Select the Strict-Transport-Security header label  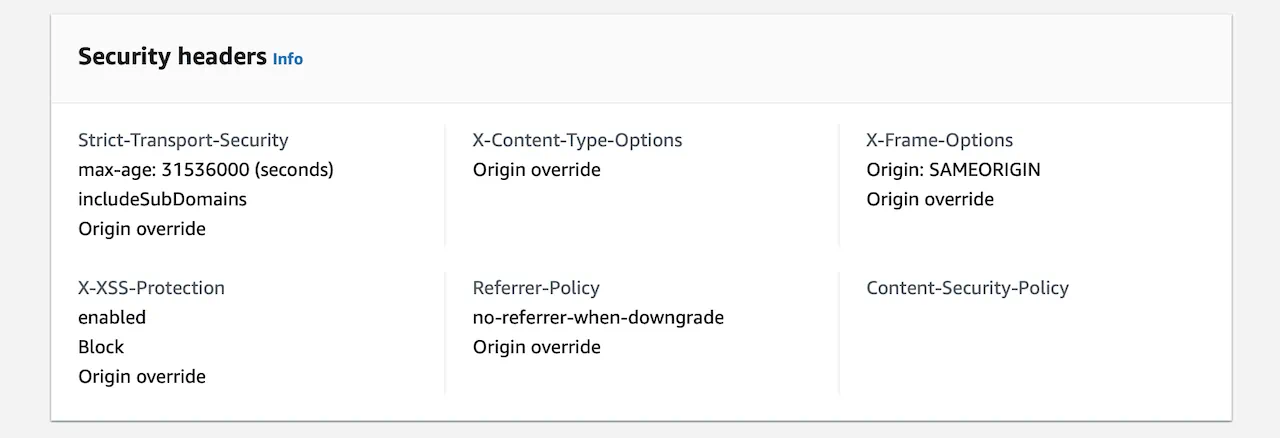click(x=183, y=140)
